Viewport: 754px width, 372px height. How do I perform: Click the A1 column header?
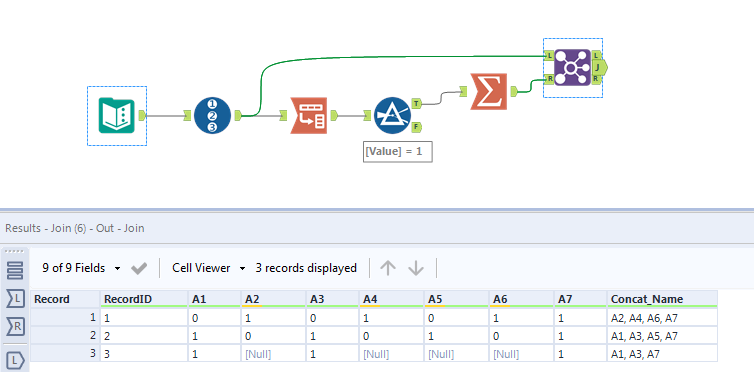click(x=214, y=299)
